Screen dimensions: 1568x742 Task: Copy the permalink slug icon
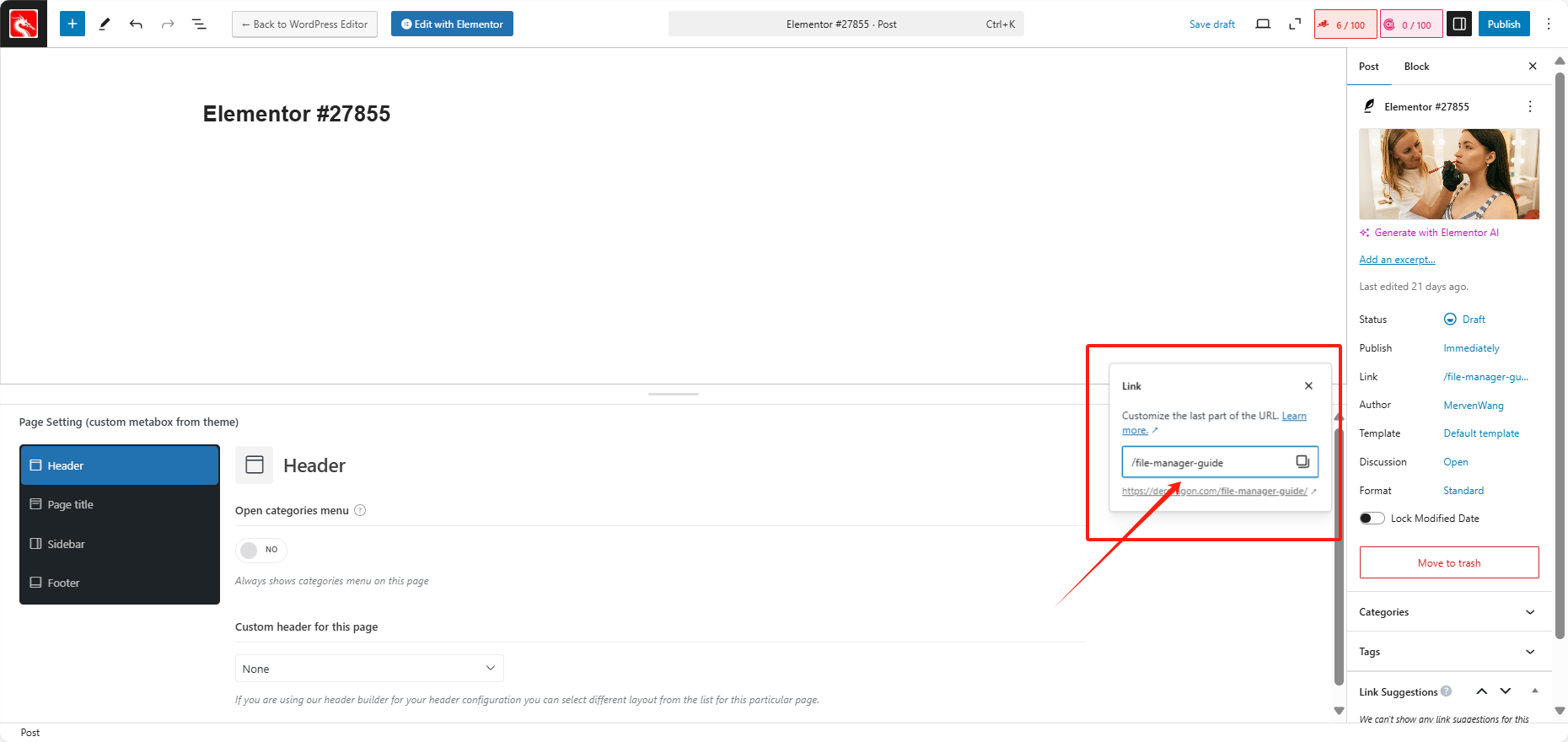click(1302, 461)
